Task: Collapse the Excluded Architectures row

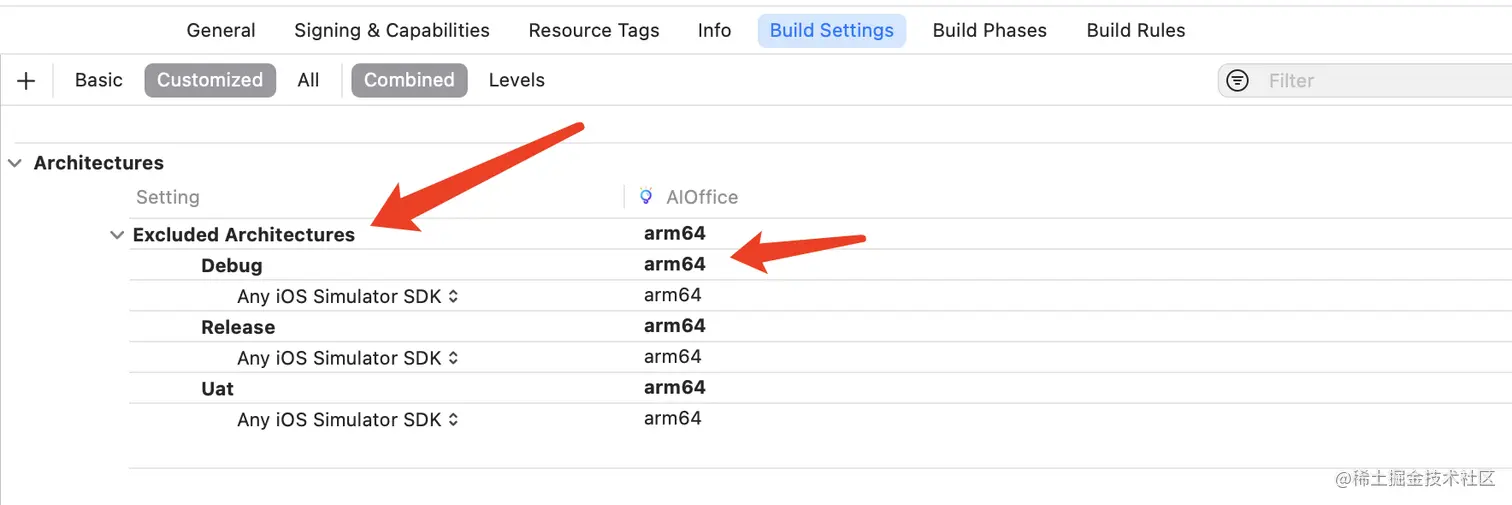Action: [x=116, y=235]
